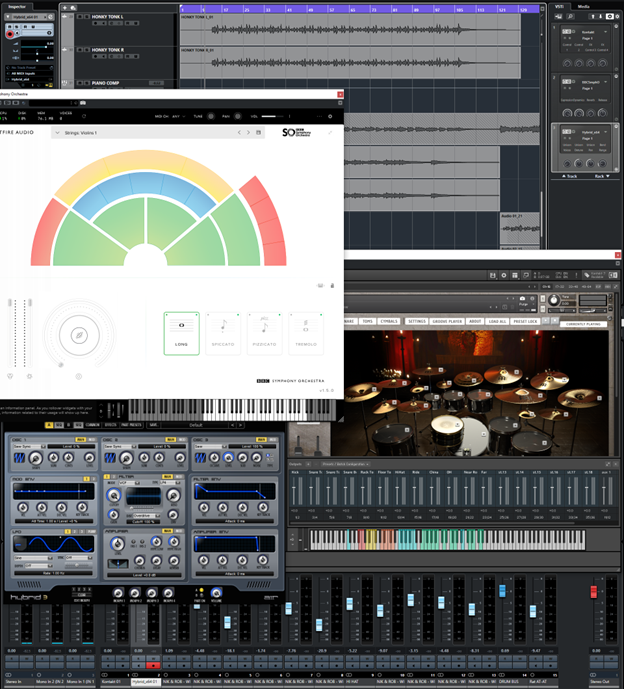Open OSC 2 waveform type dropdown
Screen dimensions: 624x689
point(120,446)
